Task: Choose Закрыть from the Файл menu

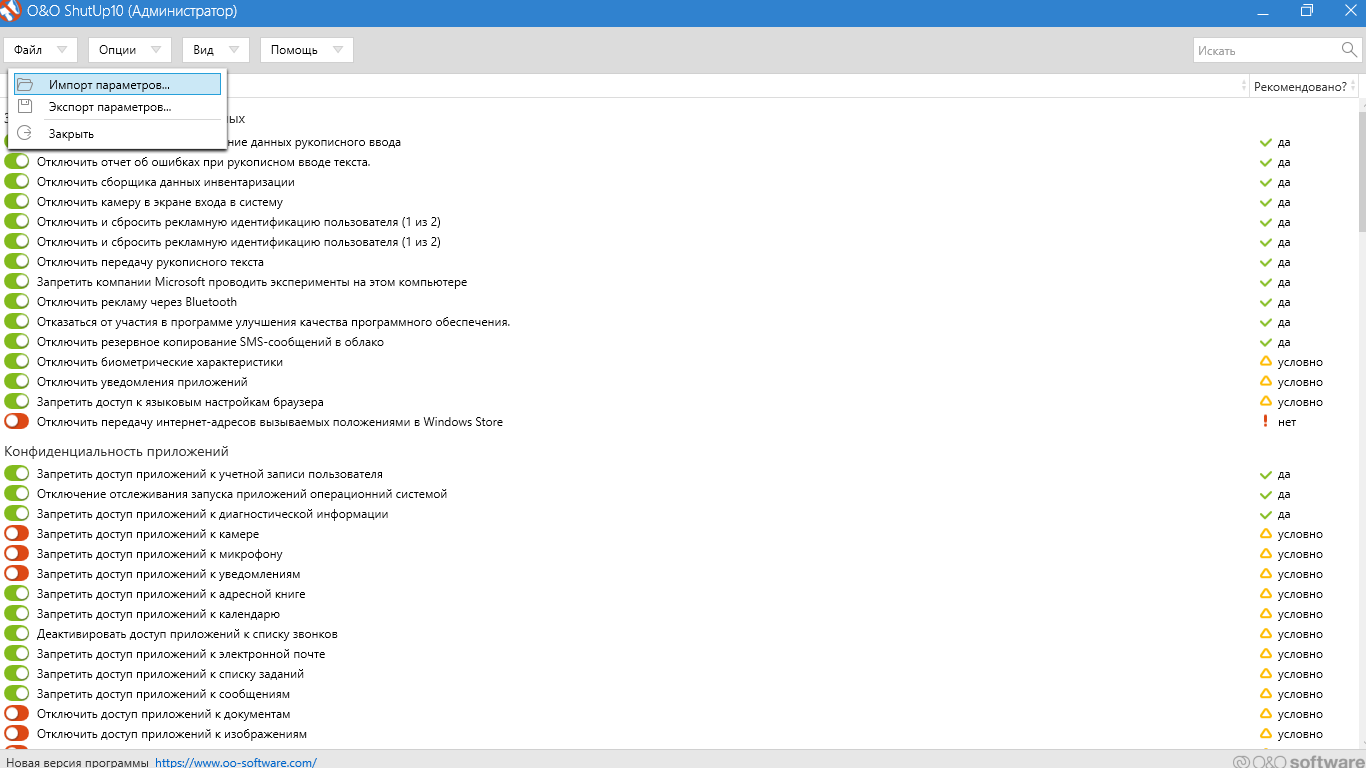Action: 72,133
